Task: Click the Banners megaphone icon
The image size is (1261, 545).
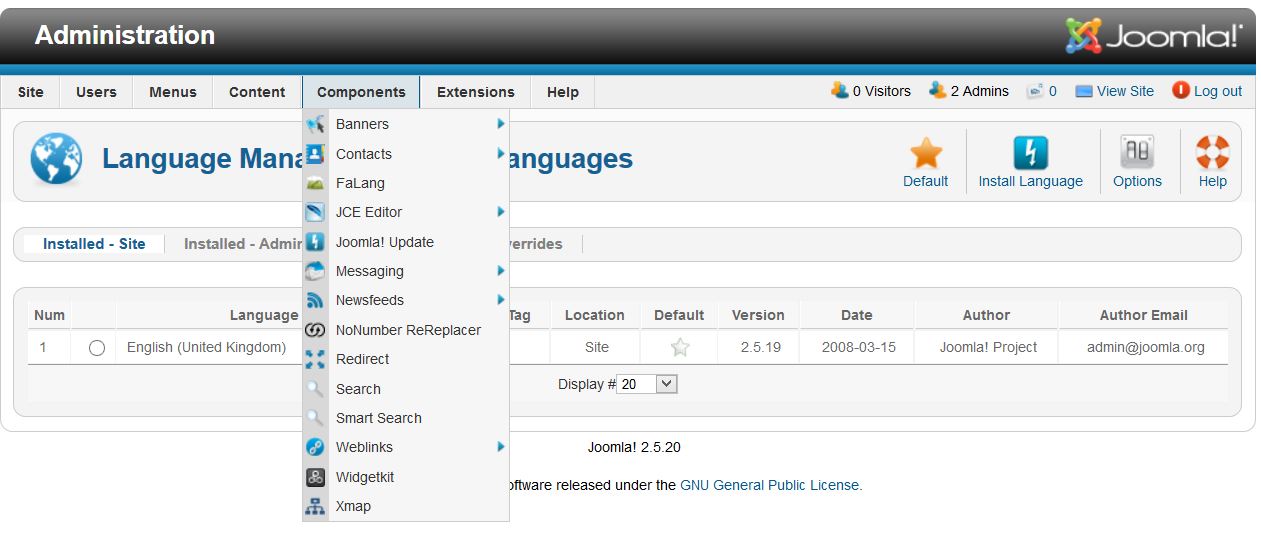Action: (x=315, y=124)
